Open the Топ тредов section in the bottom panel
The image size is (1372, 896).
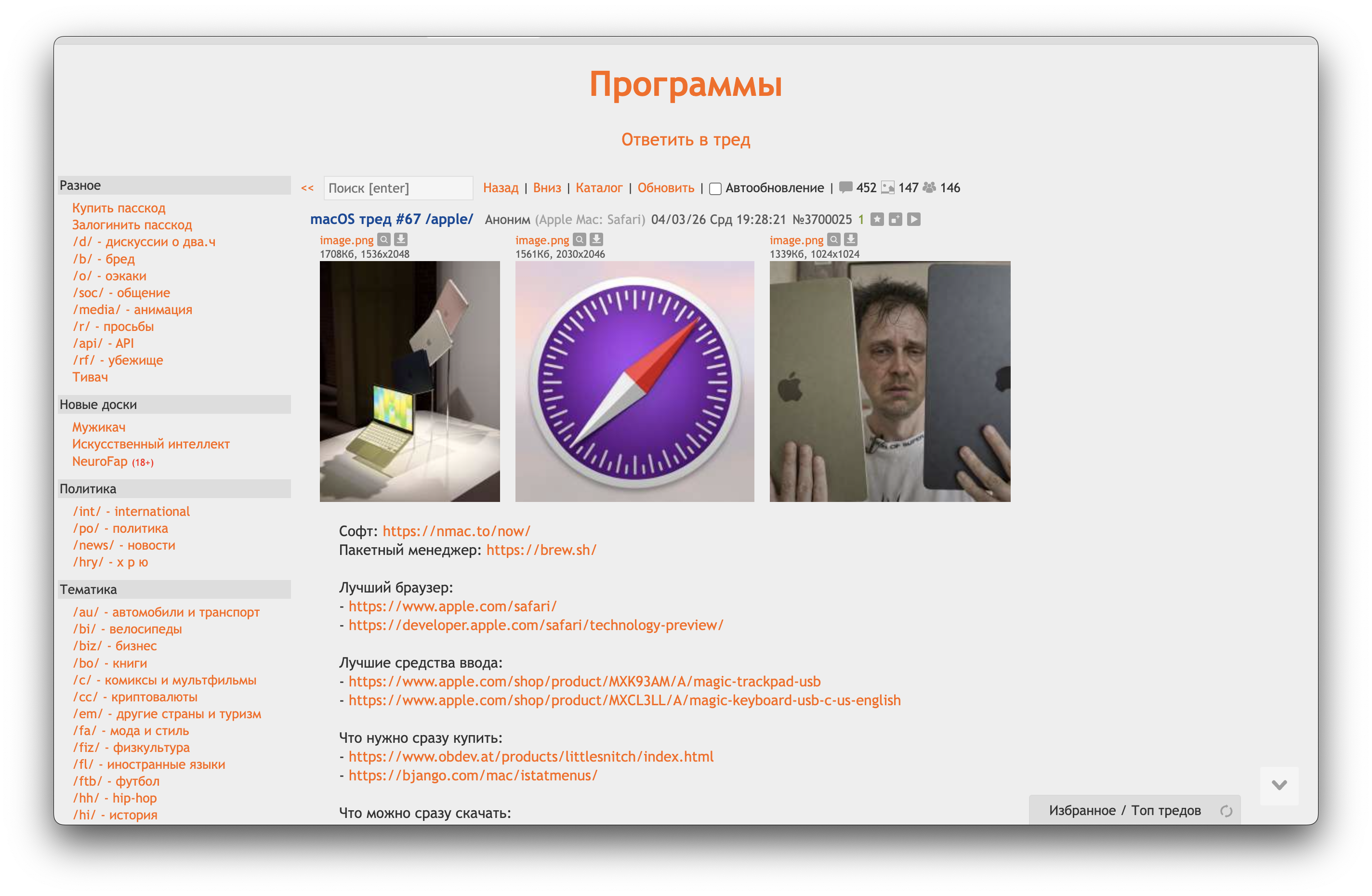[x=1166, y=810]
